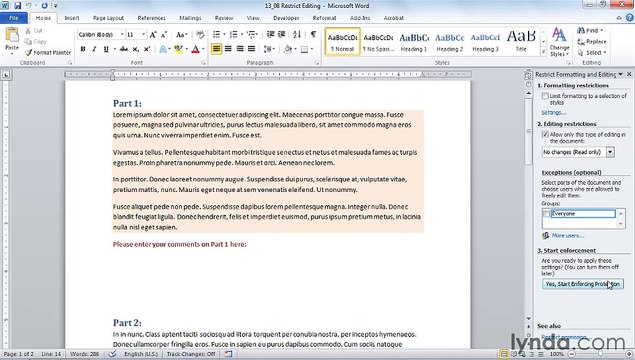Toggle Show paragraph marks icon
This screenshot has width=635, height=360.
(313, 34)
